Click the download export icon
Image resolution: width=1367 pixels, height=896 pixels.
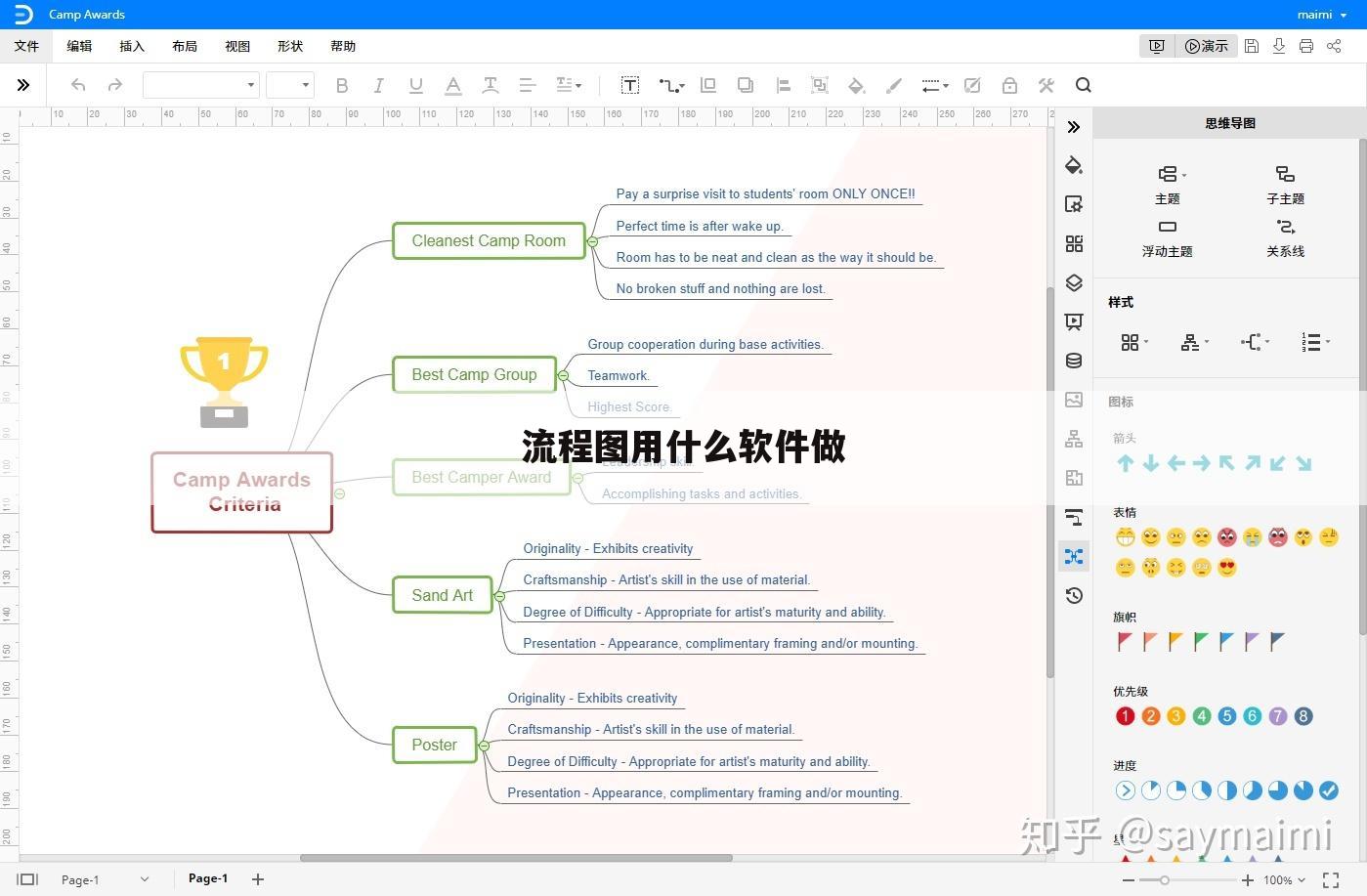tap(1279, 46)
